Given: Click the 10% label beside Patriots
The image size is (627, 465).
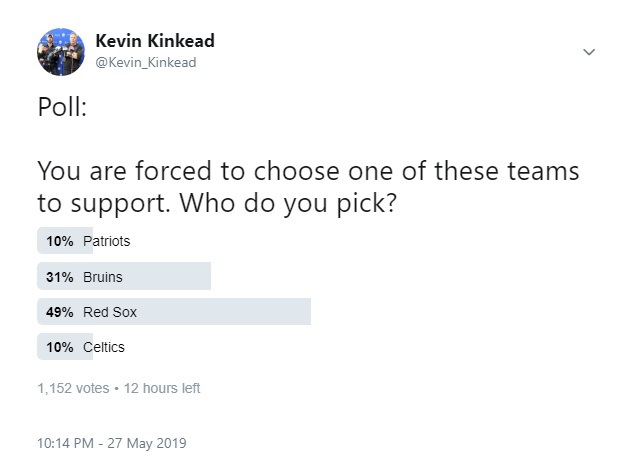Looking at the screenshot, I should [59, 241].
